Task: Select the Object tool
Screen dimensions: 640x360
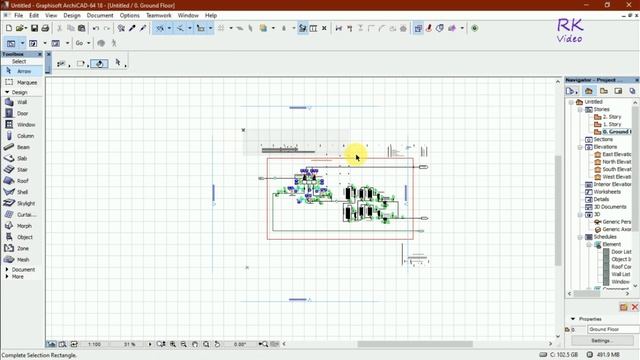Action: tap(22, 237)
